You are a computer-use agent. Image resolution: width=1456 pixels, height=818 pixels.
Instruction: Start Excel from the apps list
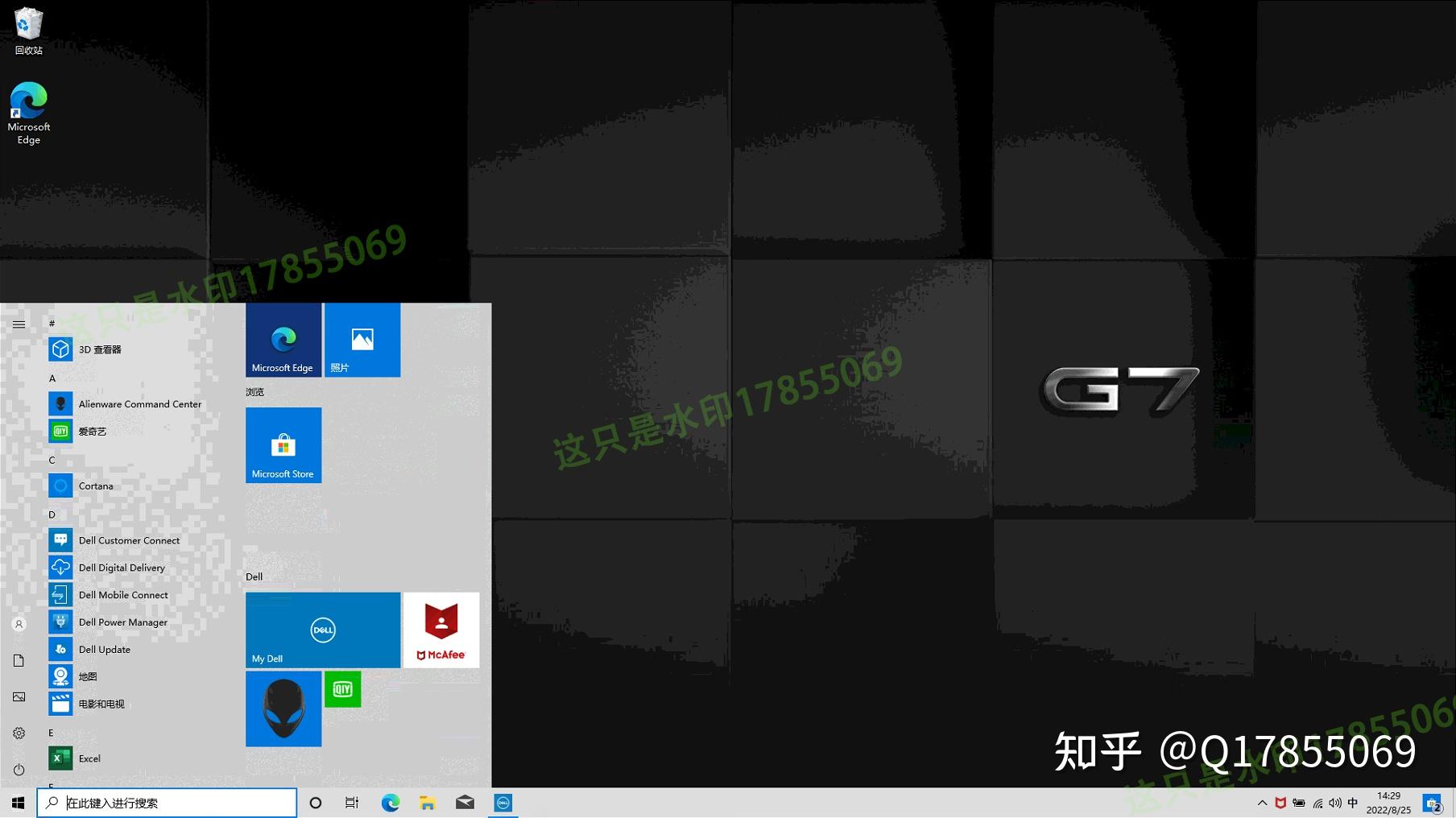point(89,758)
